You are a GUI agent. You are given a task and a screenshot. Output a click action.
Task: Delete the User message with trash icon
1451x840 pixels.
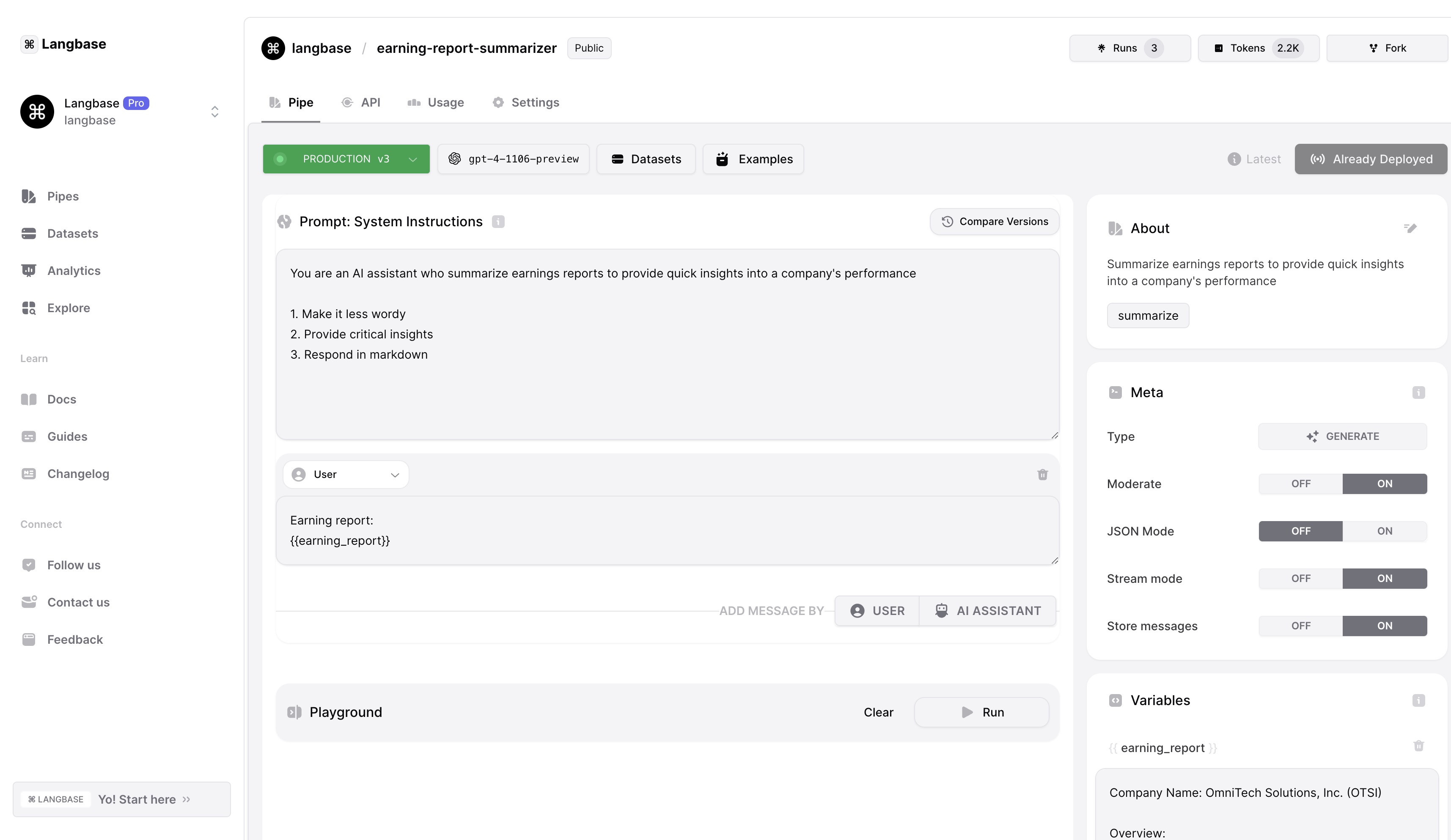[x=1042, y=475]
